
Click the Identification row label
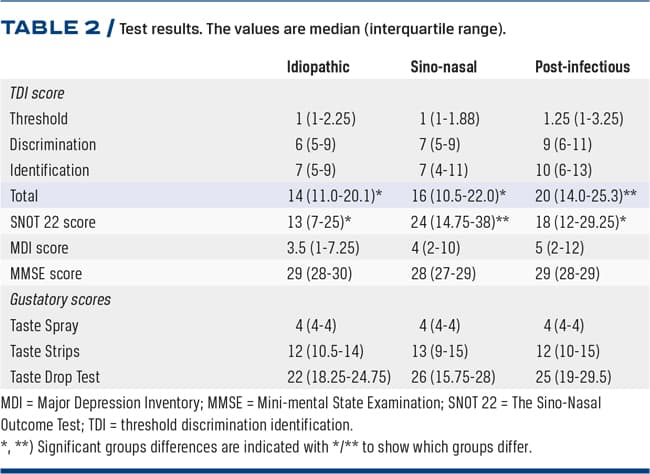pyautogui.click(x=50, y=170)
